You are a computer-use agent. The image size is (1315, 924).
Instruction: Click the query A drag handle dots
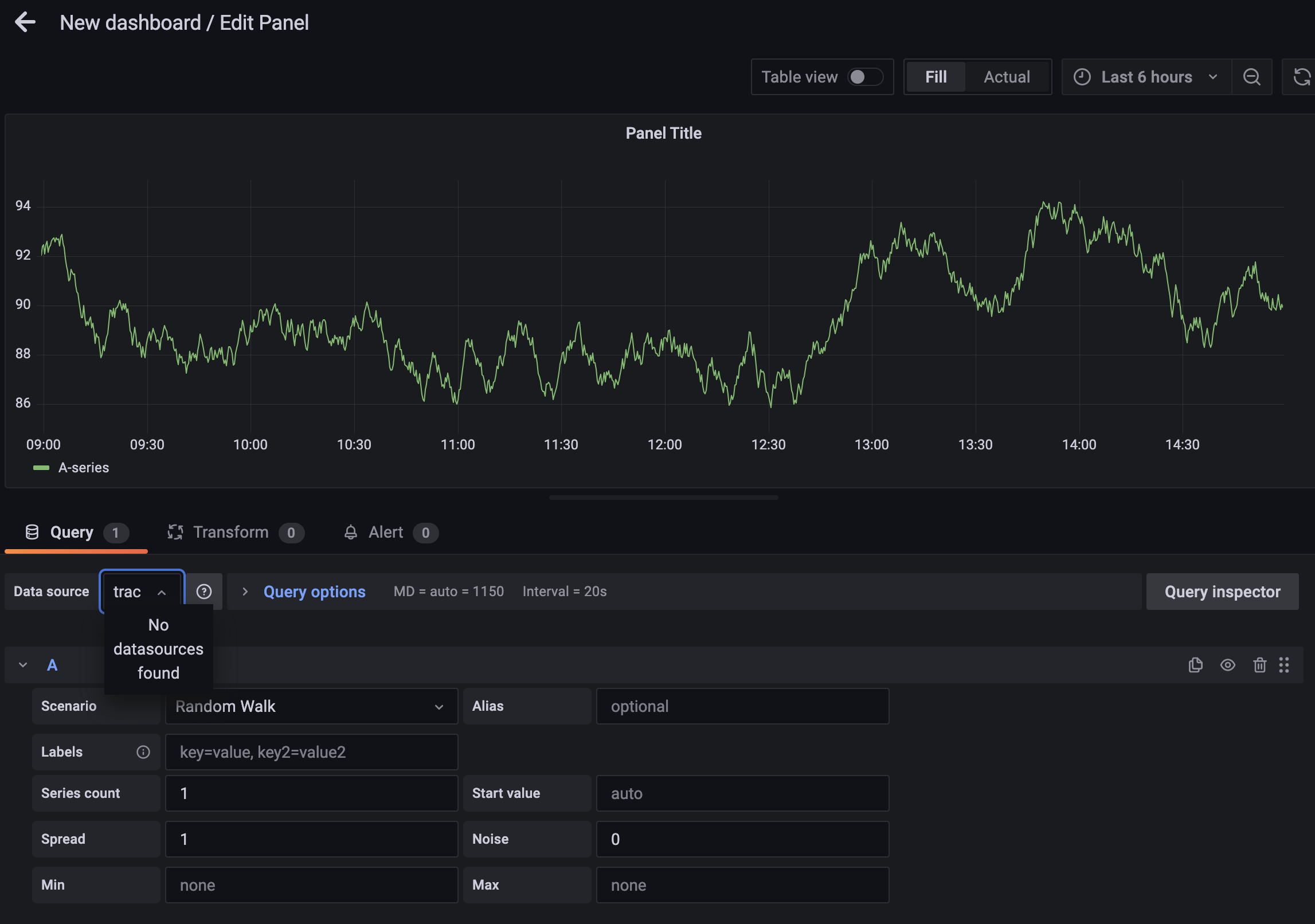pyautogui.click(x=1285, y=665)
